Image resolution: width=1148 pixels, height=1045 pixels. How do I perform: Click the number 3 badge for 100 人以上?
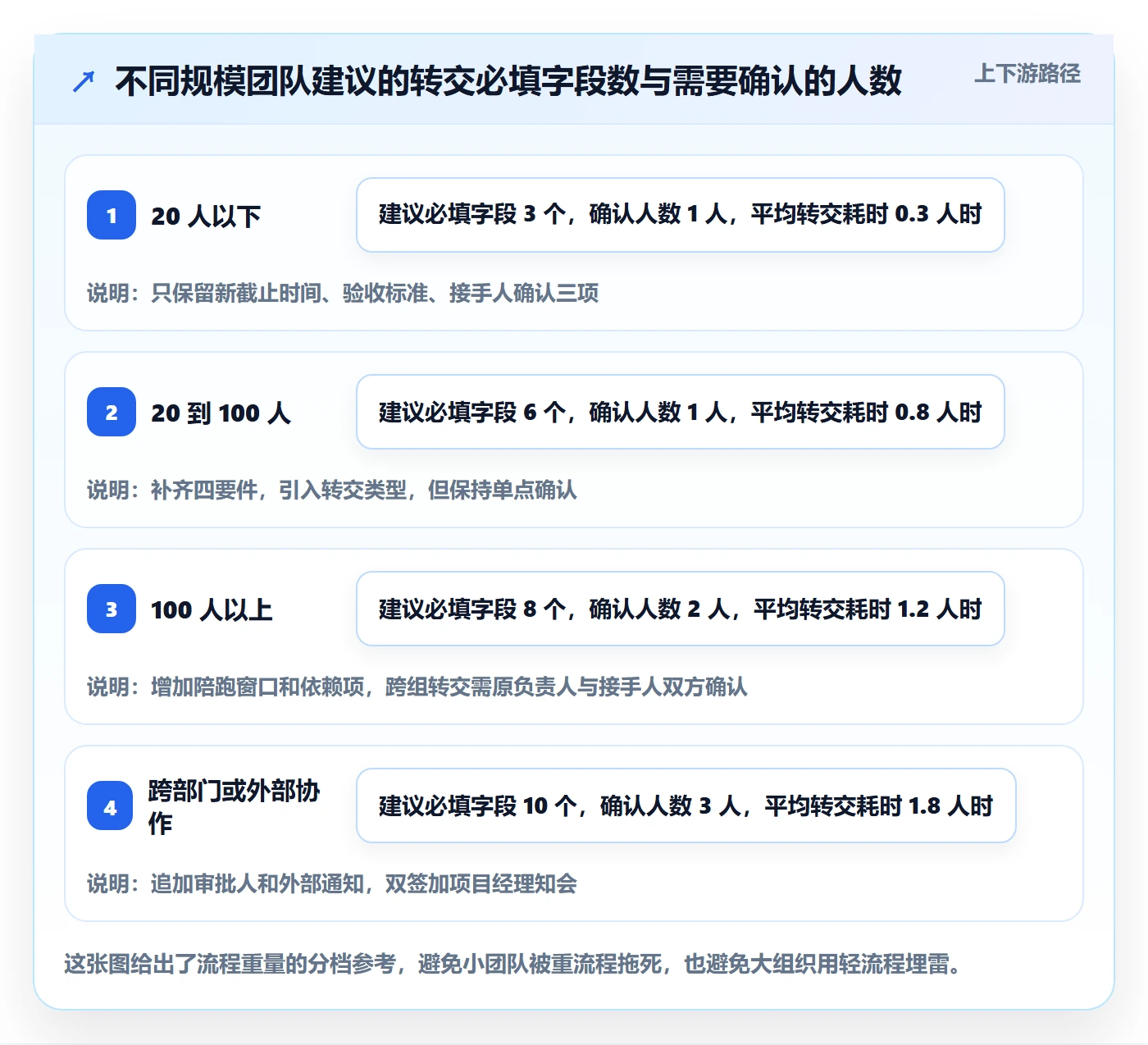coord(112,609)
